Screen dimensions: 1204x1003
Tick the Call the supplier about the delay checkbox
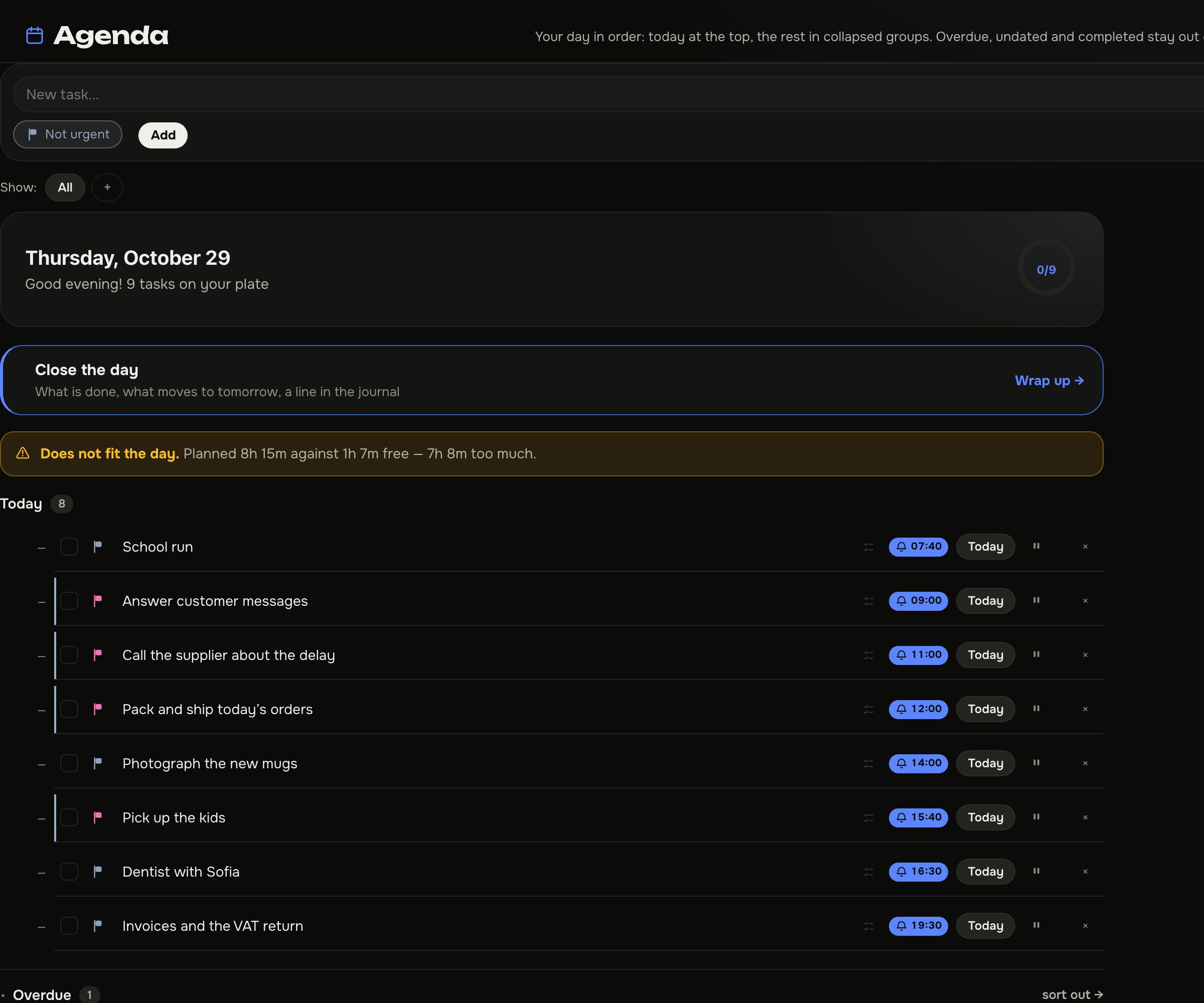point(69,655)
